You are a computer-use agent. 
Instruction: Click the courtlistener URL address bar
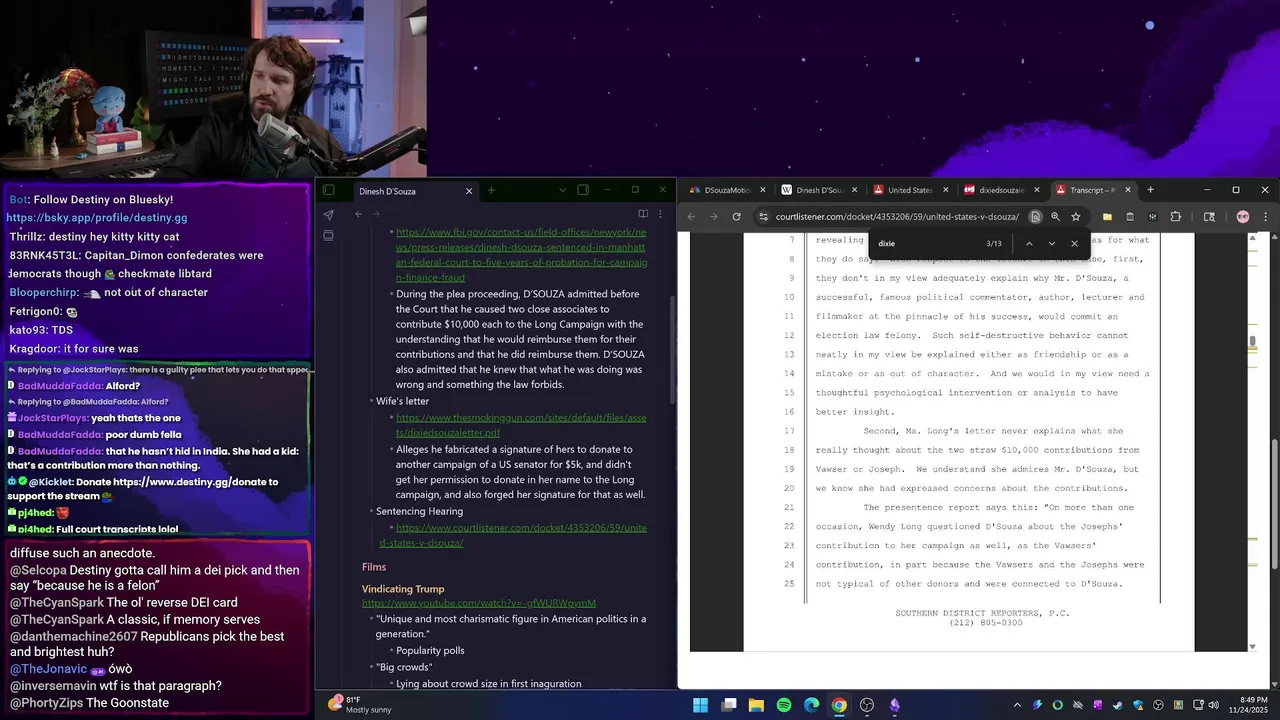click(897, 217)
